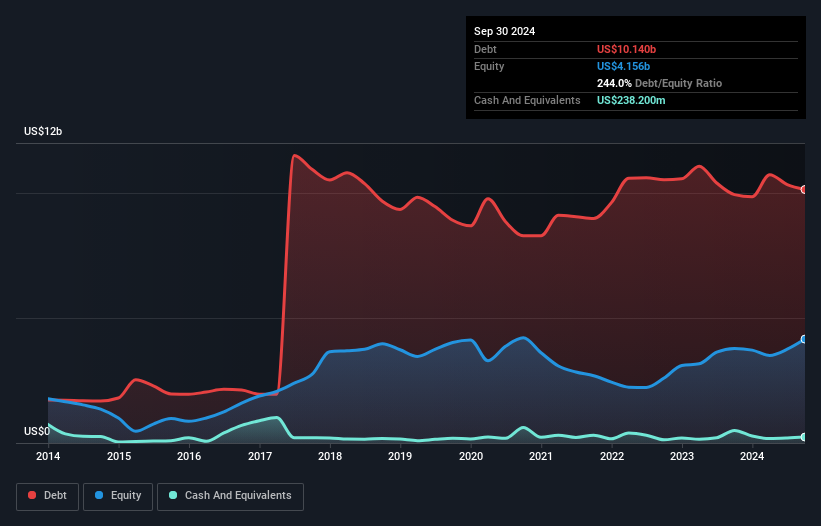Click the 2016 x-axis label
Screen dimensions: 821x526
pyautogui.click(x=189, y=456)
